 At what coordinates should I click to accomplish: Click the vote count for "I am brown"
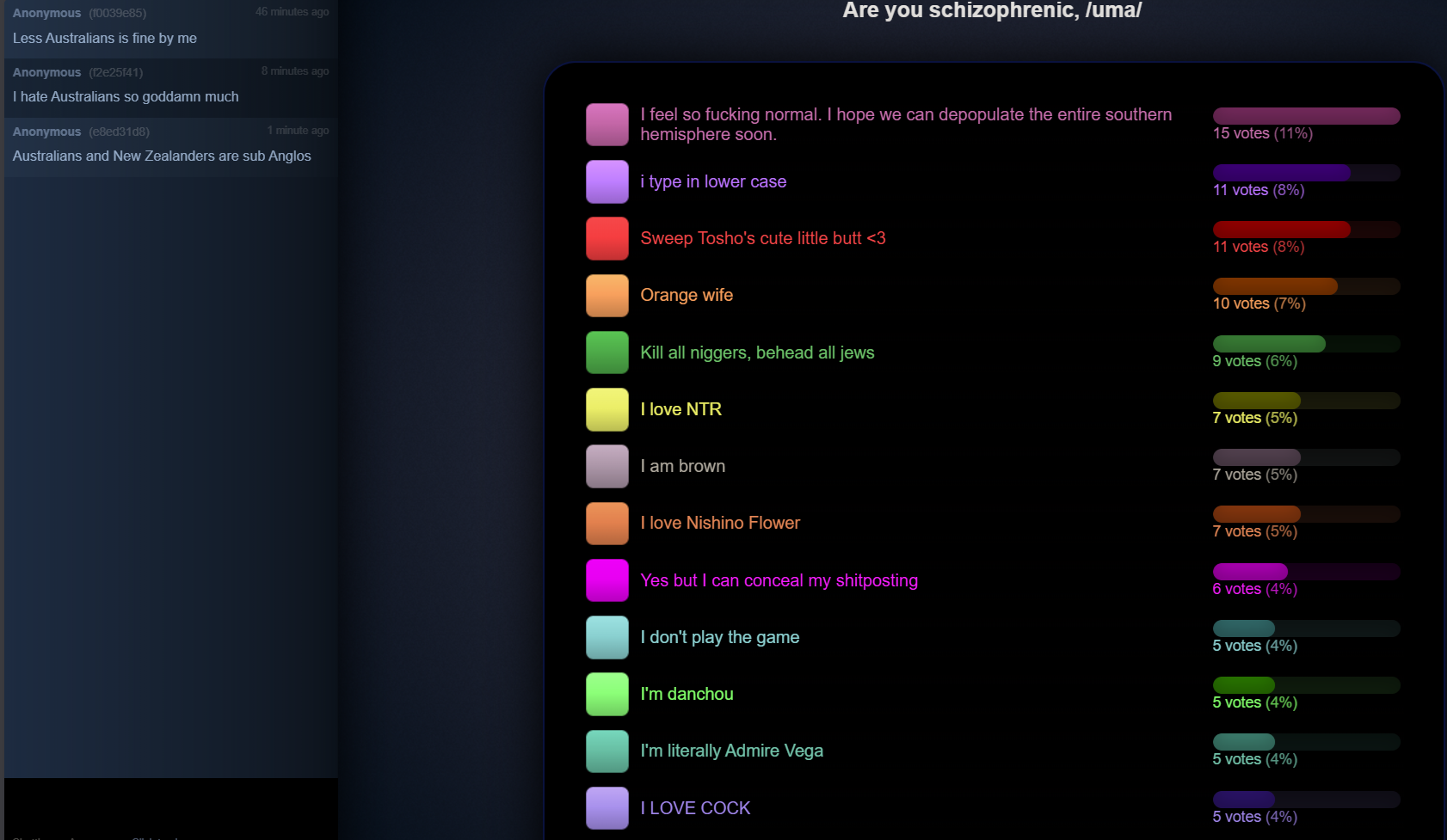pyautogui.click(x=1254, y=475)
